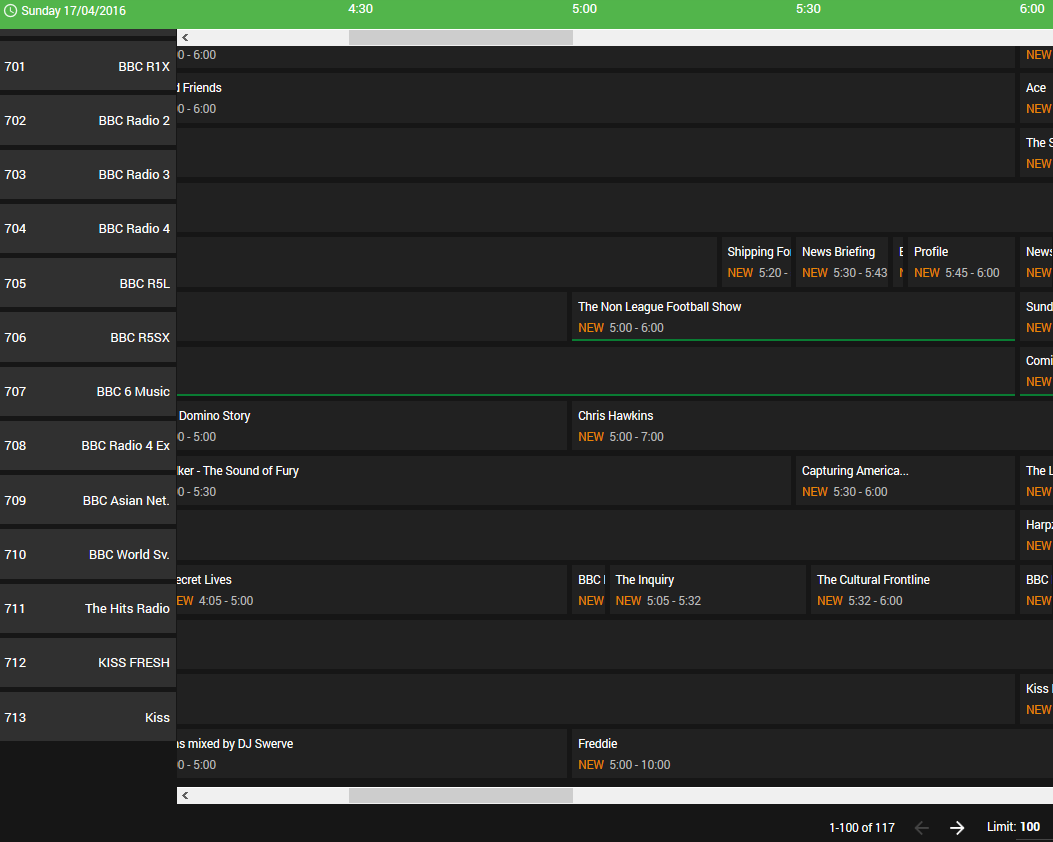Select channel 701 BBC R1X
Screen dimensions: 1053x842
pyautogui.click(x=88, y=66)
